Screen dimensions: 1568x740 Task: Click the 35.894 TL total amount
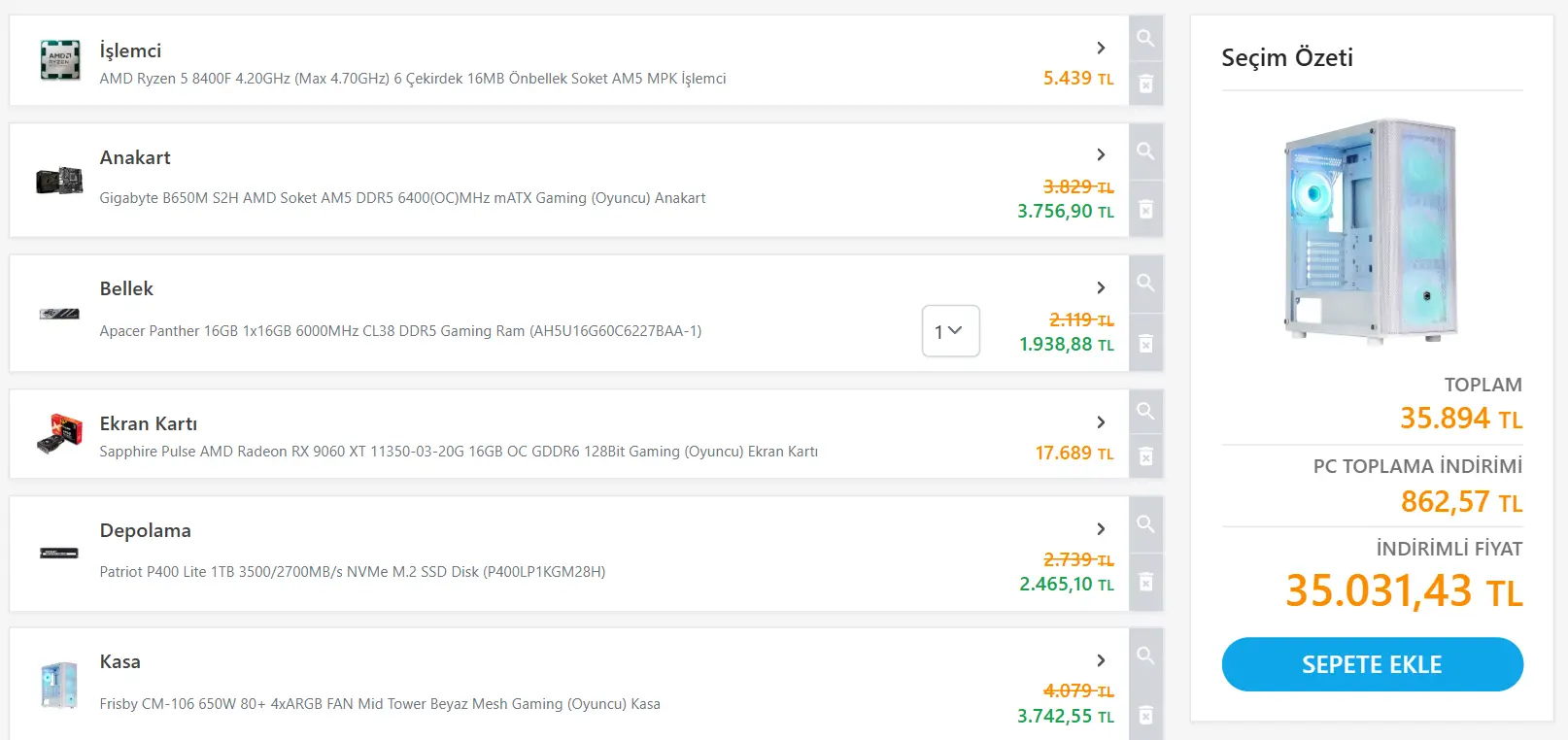(1461, 419)
